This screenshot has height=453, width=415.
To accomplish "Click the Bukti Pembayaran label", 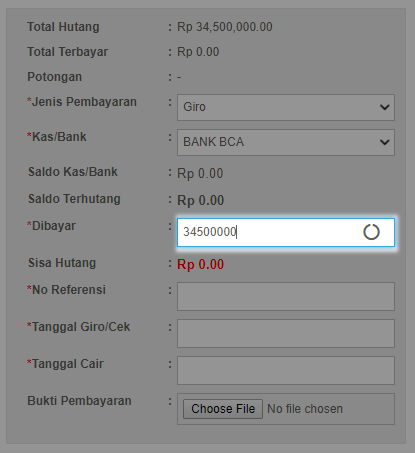I will (x=79, y=401).
